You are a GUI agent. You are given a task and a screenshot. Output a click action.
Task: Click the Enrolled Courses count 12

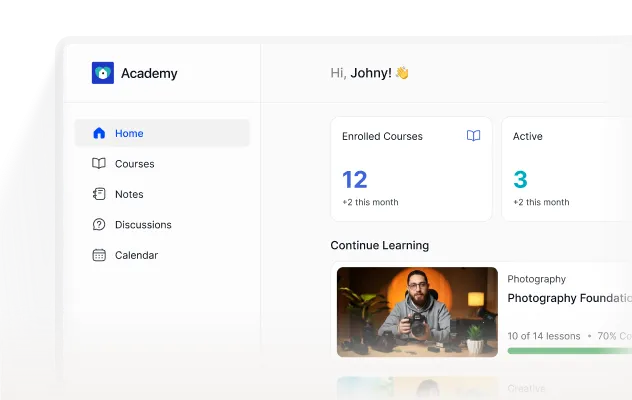tap(355, 179)
